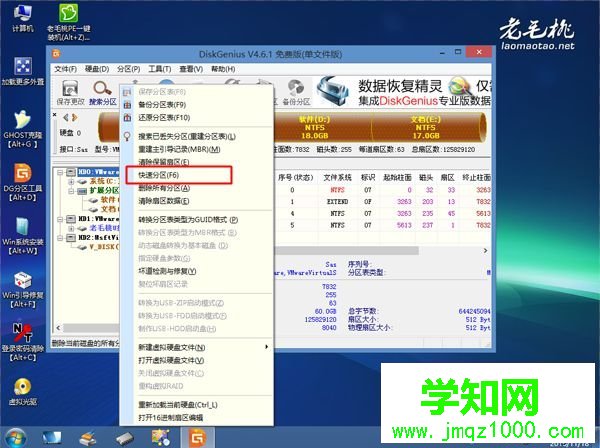This screenshot has width=600, height=448.
Task: Click the 数据恢复精灵 banner ad
Action: 403,92
